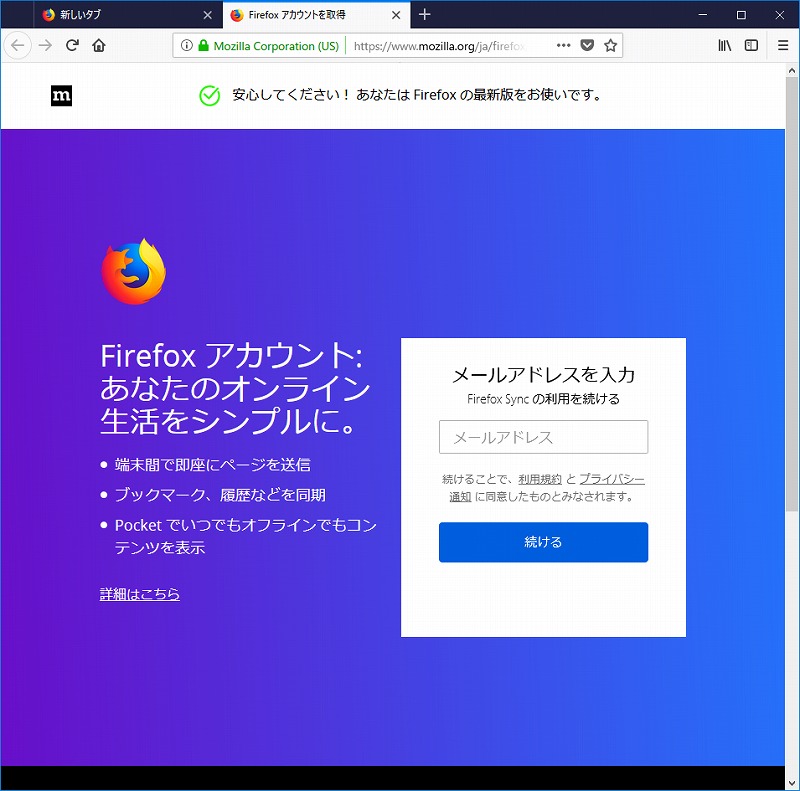Open a new tab with plus button
Image resolution: width=800 pixels, height=791 pixels.
pyautogui.click(x=424, y=14)
